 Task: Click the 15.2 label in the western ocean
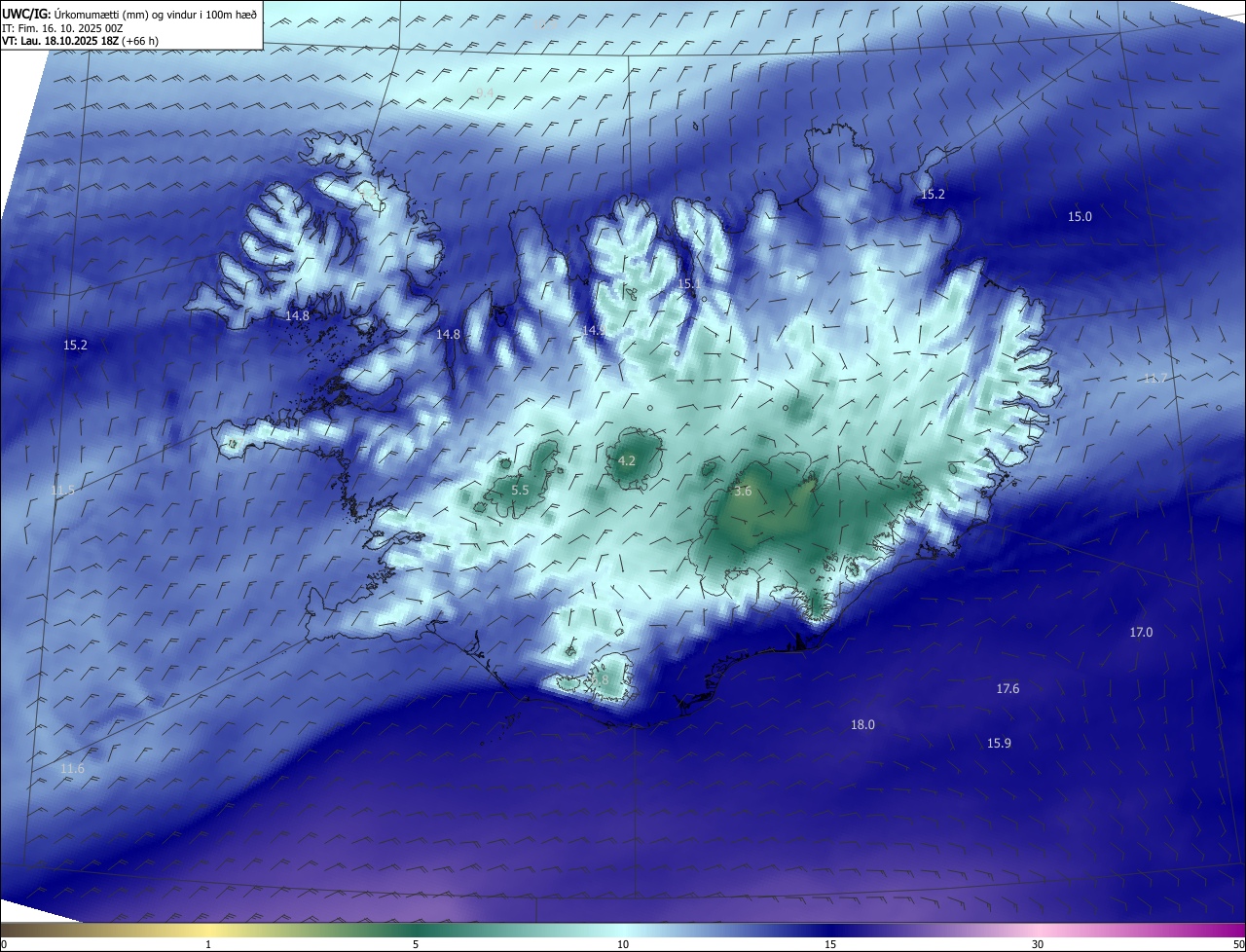click(x=75, y=346)
